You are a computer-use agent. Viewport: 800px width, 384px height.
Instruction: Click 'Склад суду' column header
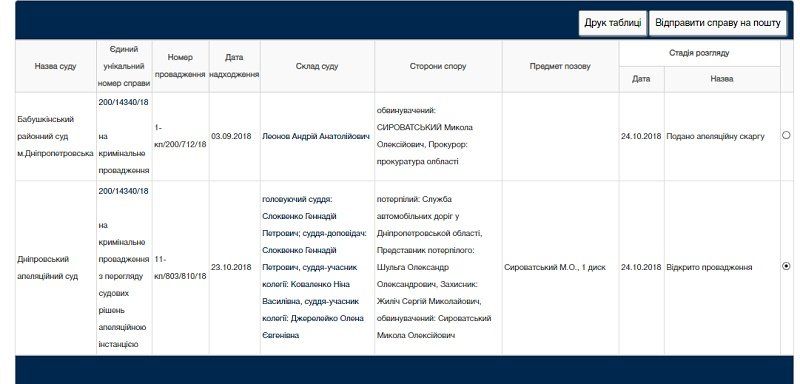point(317,66)
